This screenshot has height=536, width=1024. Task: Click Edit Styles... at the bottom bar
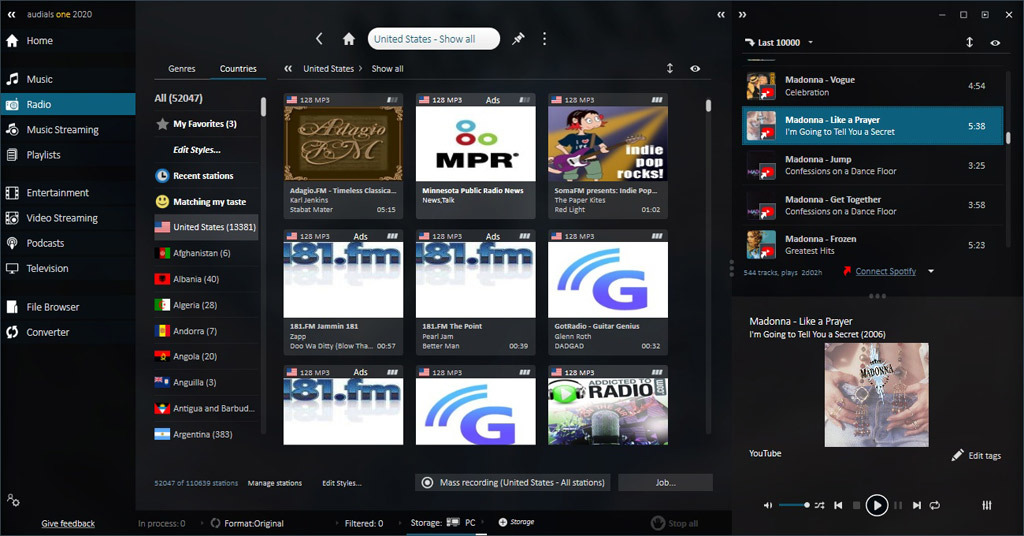[342, 483]
